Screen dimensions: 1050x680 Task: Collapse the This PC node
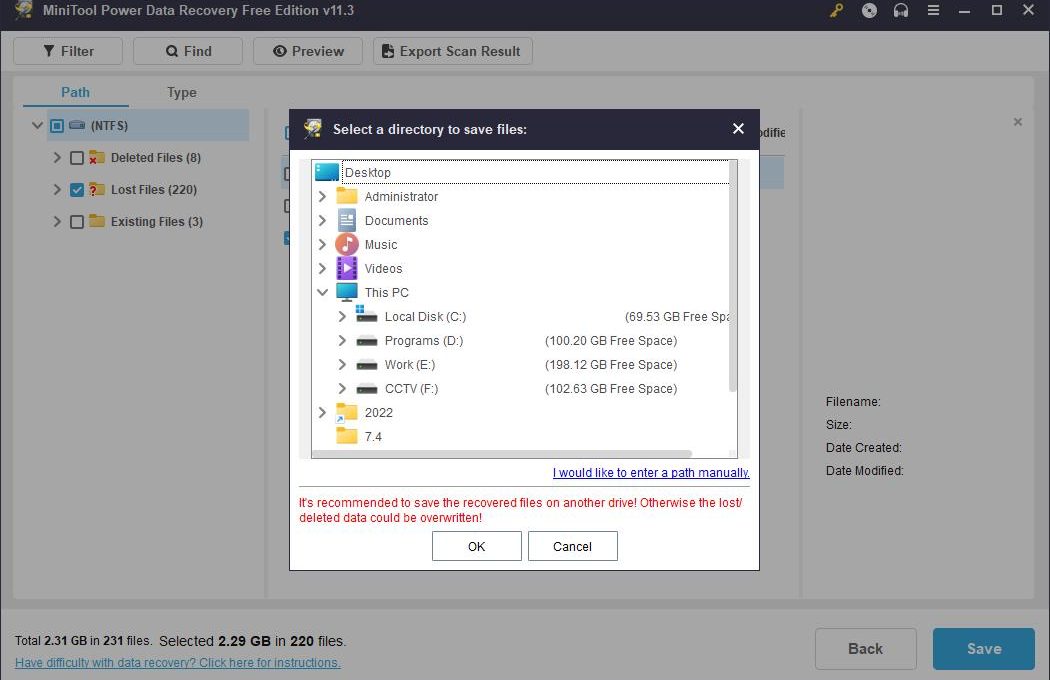pyautogui.click(x=322, y=292)
